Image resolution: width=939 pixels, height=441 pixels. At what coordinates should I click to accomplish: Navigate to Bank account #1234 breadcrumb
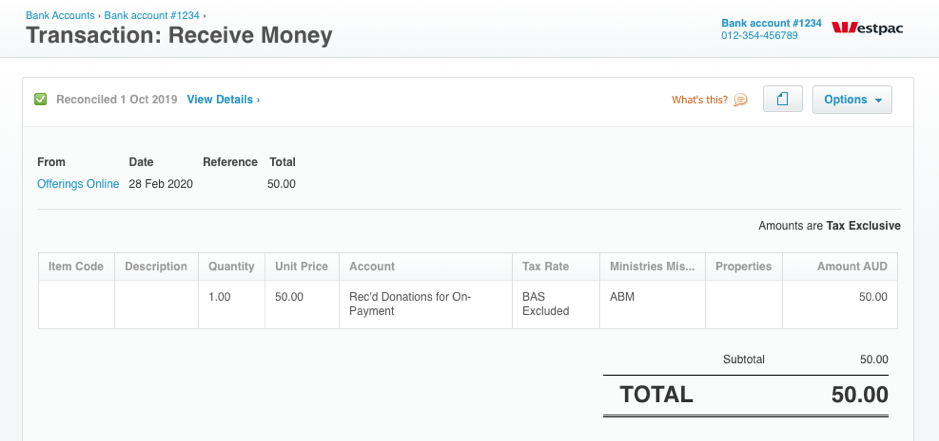pyautogui.click(x=152, y=16)
